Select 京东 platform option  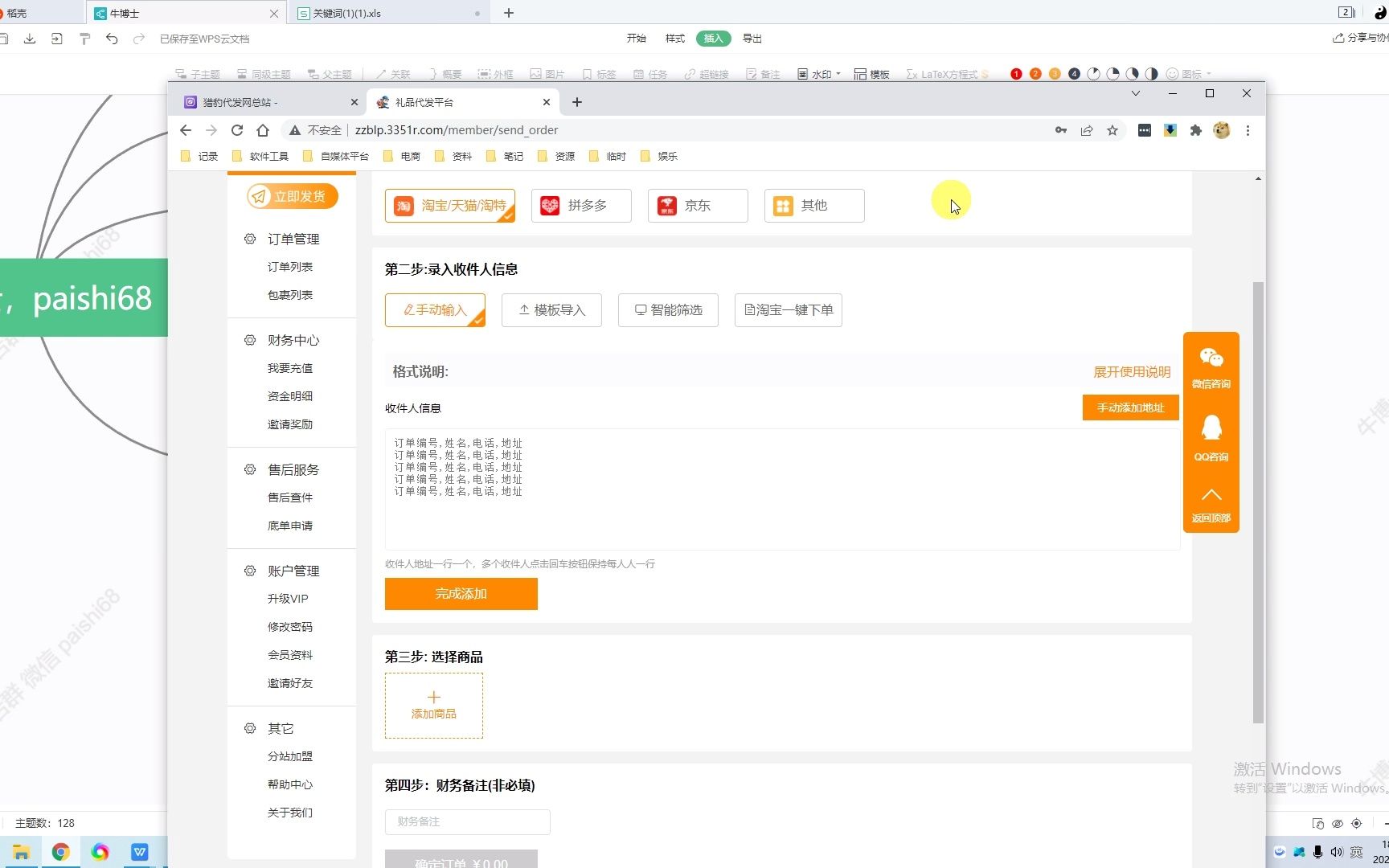698,206
